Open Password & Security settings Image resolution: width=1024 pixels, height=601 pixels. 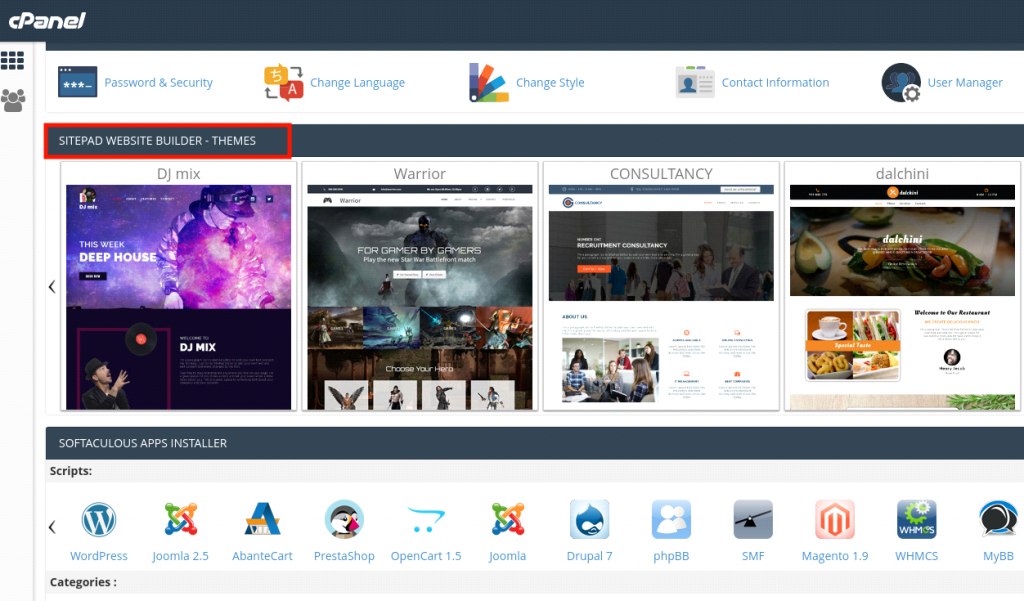tap(160, 82)
